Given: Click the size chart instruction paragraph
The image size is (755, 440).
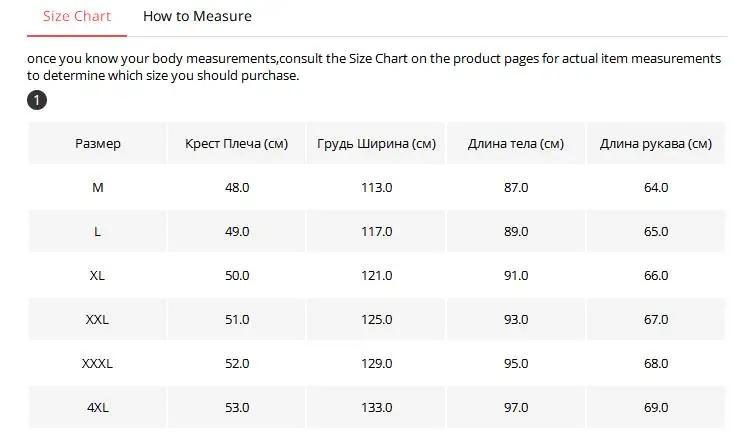Looking at the screenshot, I should coord(374,67).
